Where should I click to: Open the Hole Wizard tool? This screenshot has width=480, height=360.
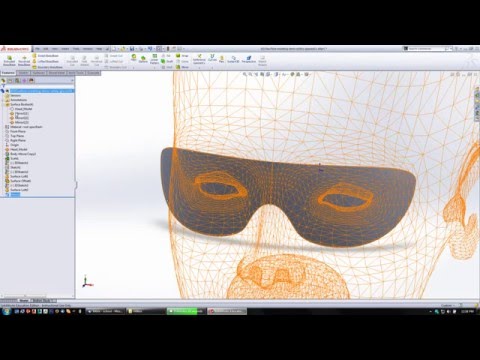84,60
